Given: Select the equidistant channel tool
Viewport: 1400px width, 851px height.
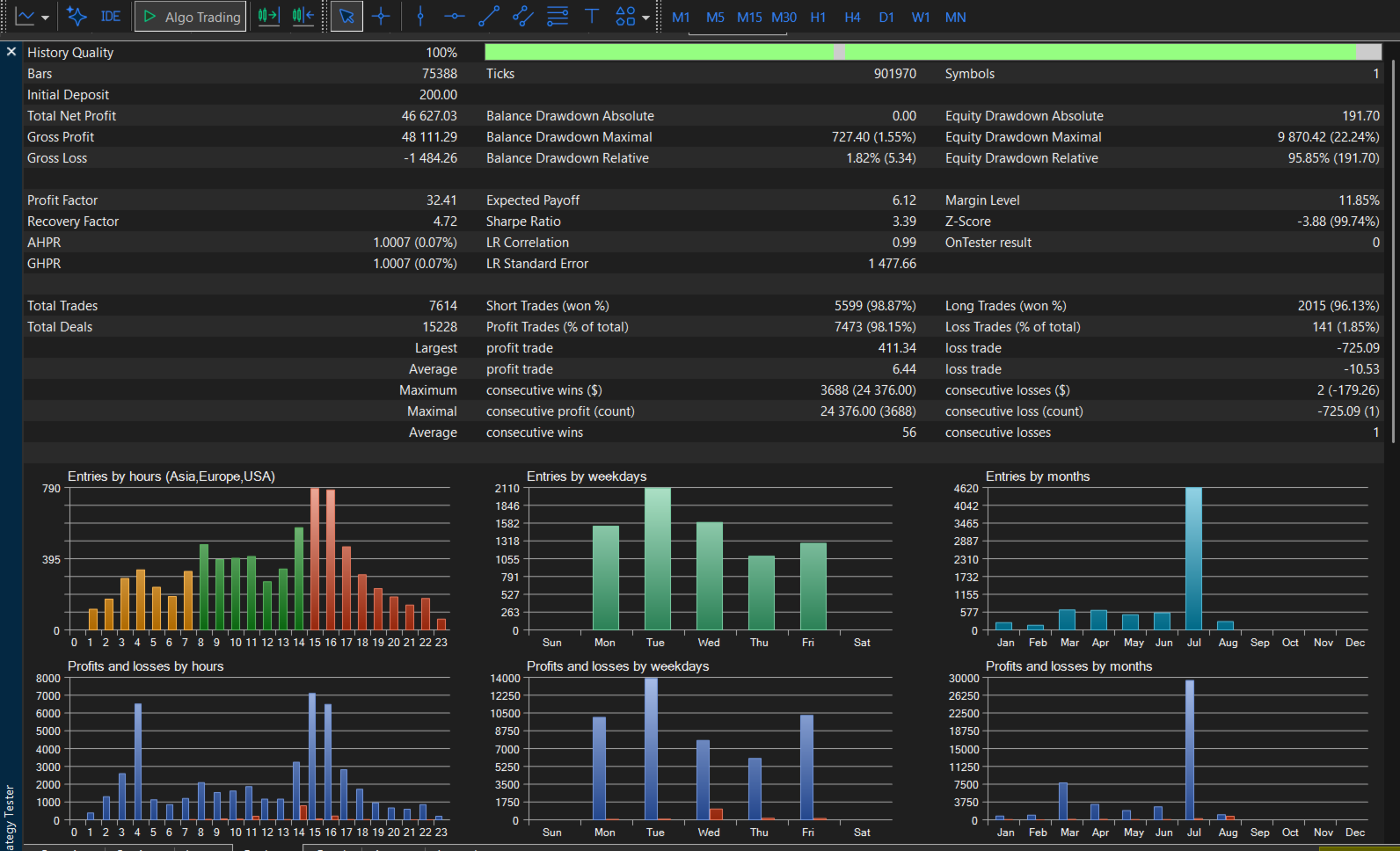Looking at the screenshot, I should [x=523, y=17].
